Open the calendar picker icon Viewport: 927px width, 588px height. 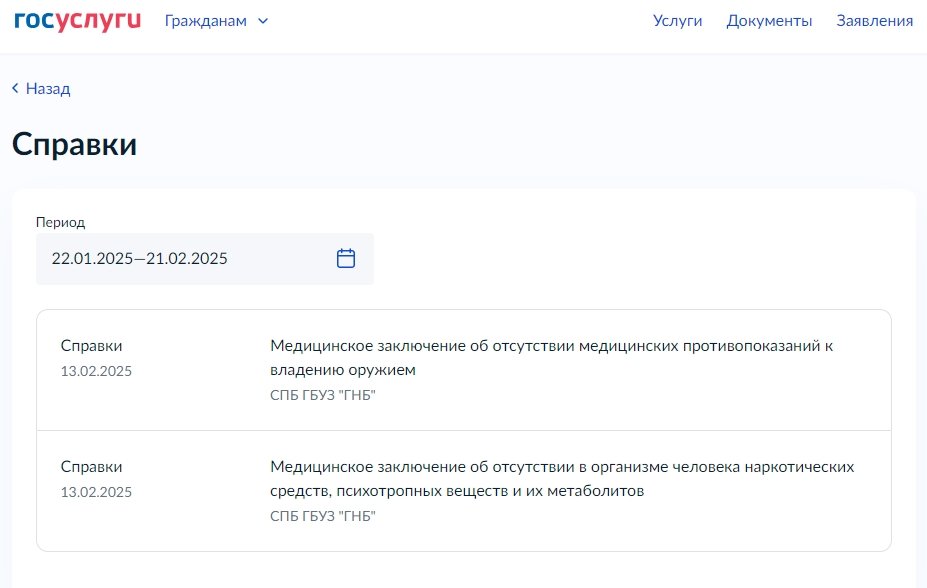point(346,258)
